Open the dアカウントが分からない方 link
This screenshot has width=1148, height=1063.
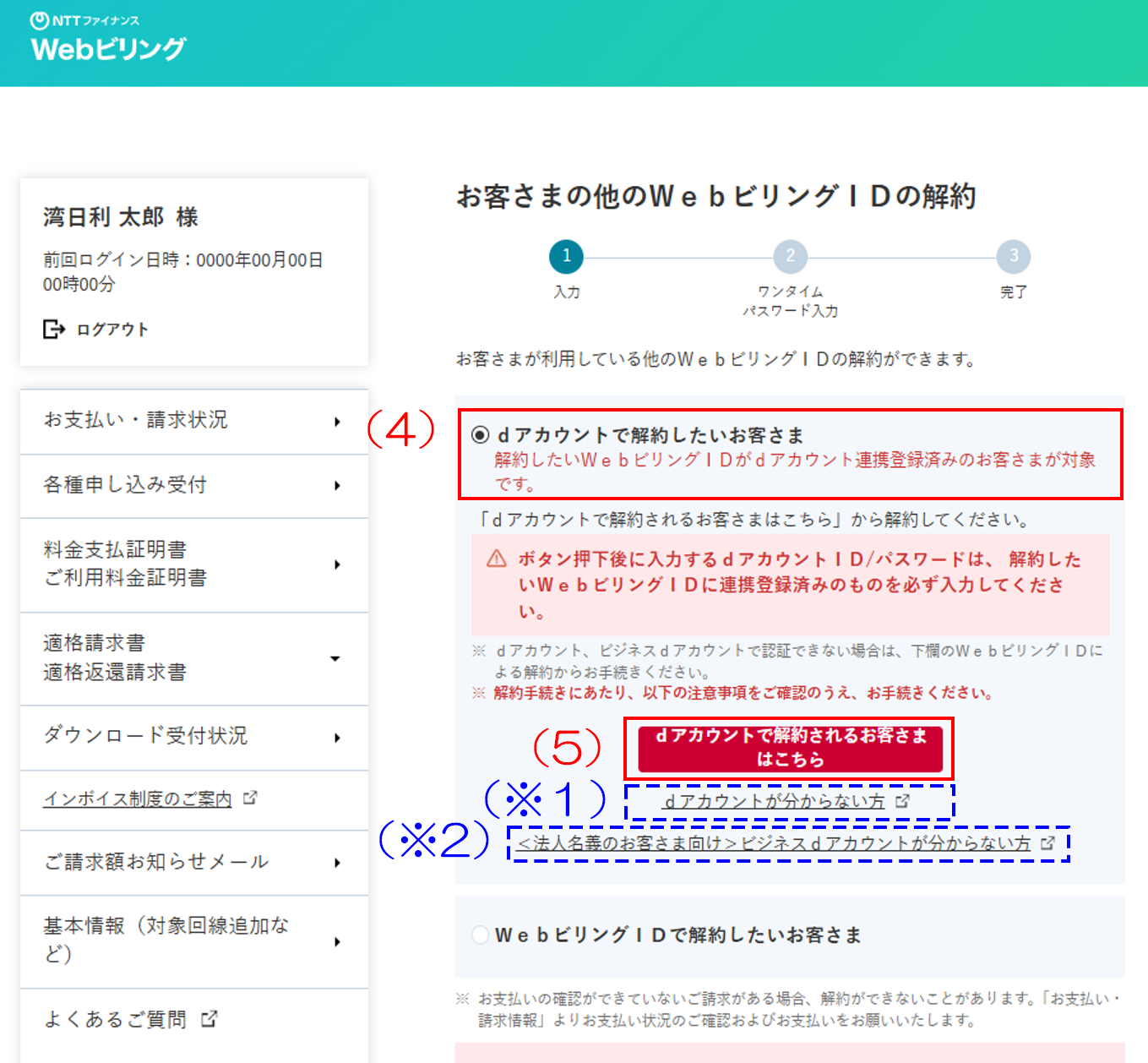[x=775, y=801]
